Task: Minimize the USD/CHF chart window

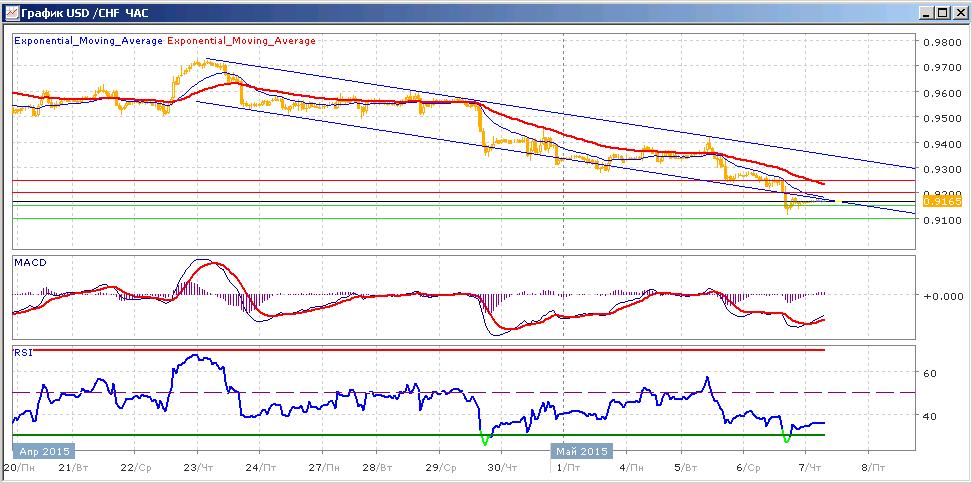Action: 927,12
